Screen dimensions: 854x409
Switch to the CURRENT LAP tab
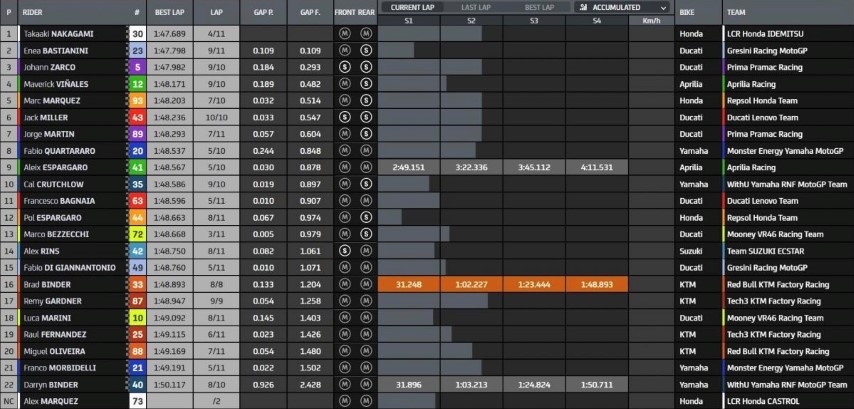click(x=410, y=7)
